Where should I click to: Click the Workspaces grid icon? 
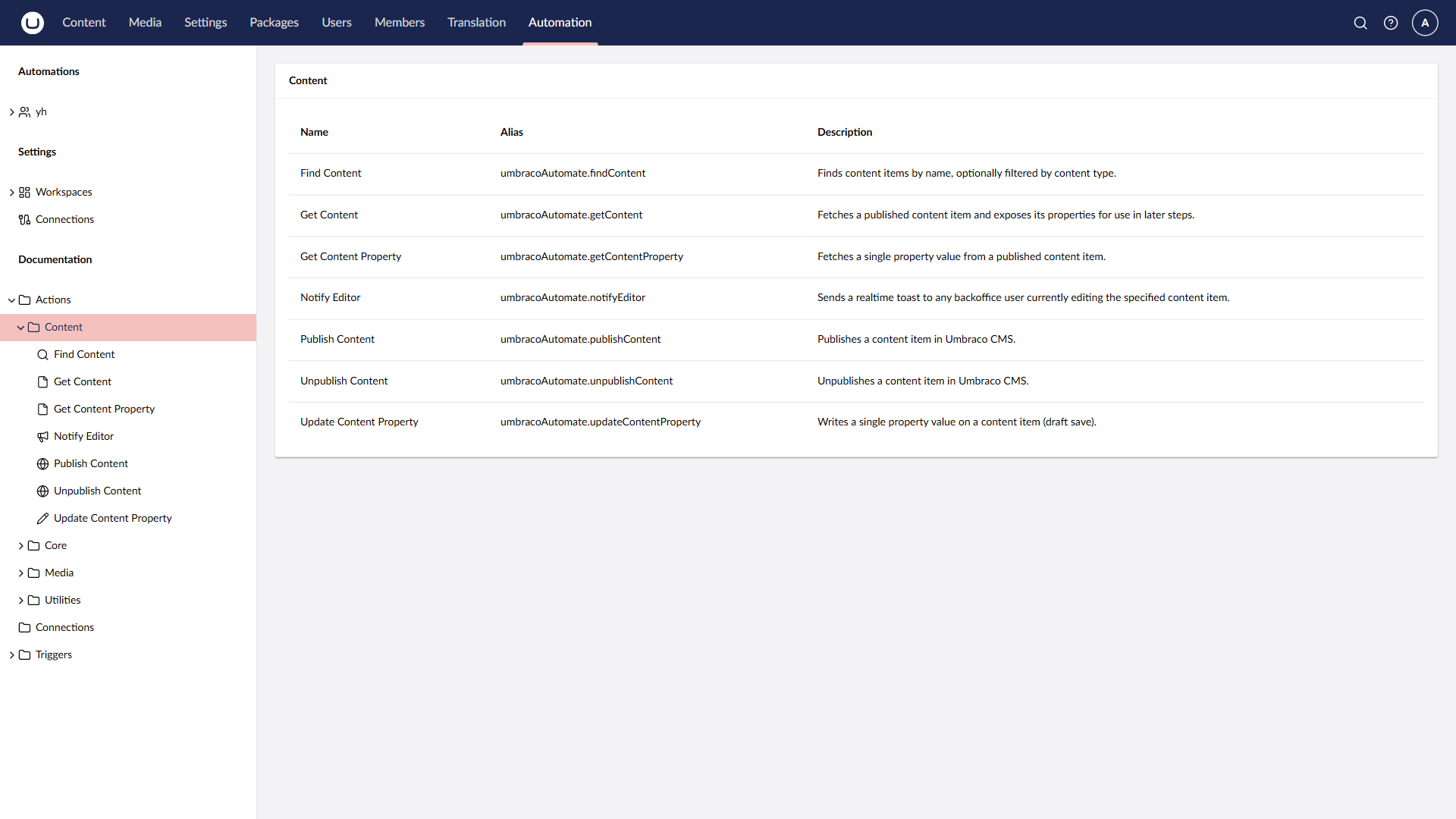coord(25,193)
